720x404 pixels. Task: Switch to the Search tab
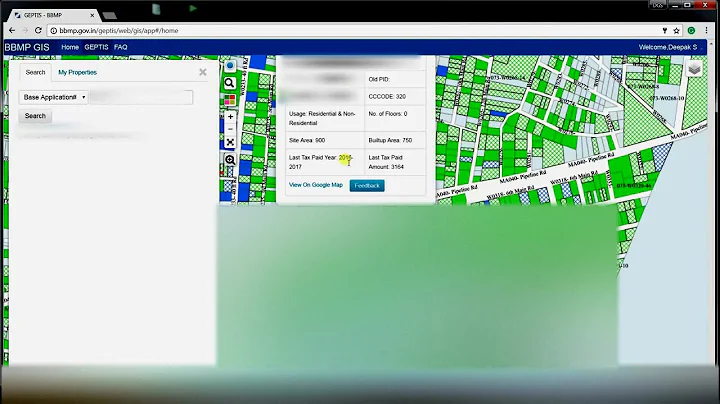[35, 73]
